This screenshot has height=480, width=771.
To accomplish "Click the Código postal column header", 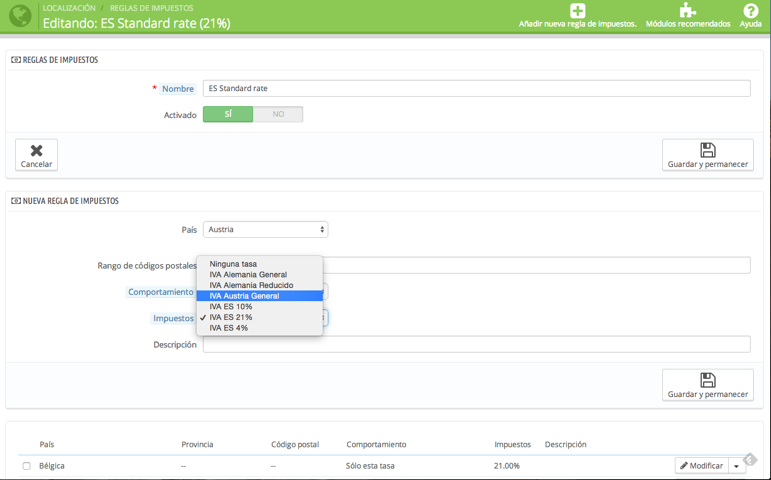I will click(295, 444).
